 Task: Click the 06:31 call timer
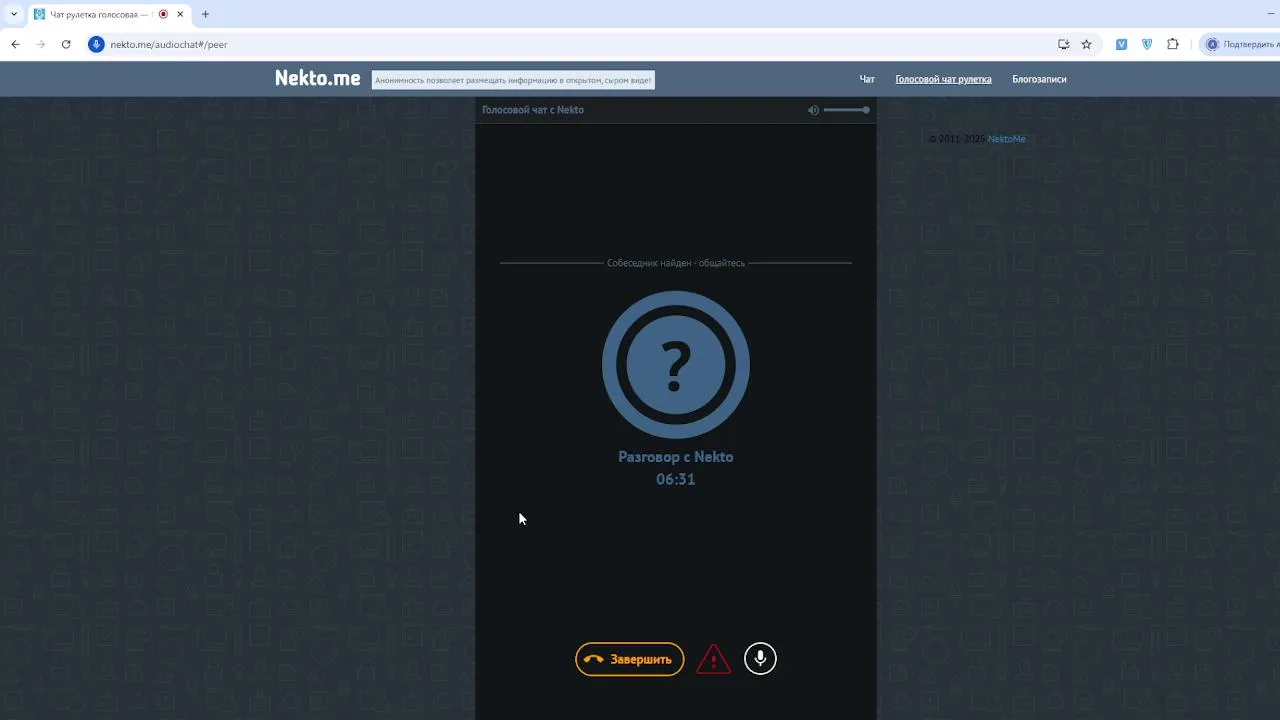click(676, 479)
